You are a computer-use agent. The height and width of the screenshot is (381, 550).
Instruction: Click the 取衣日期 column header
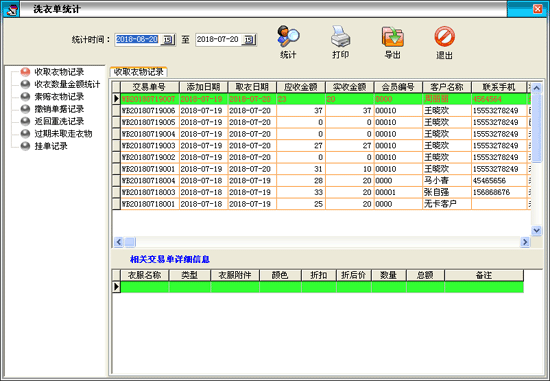pos(252,87)
